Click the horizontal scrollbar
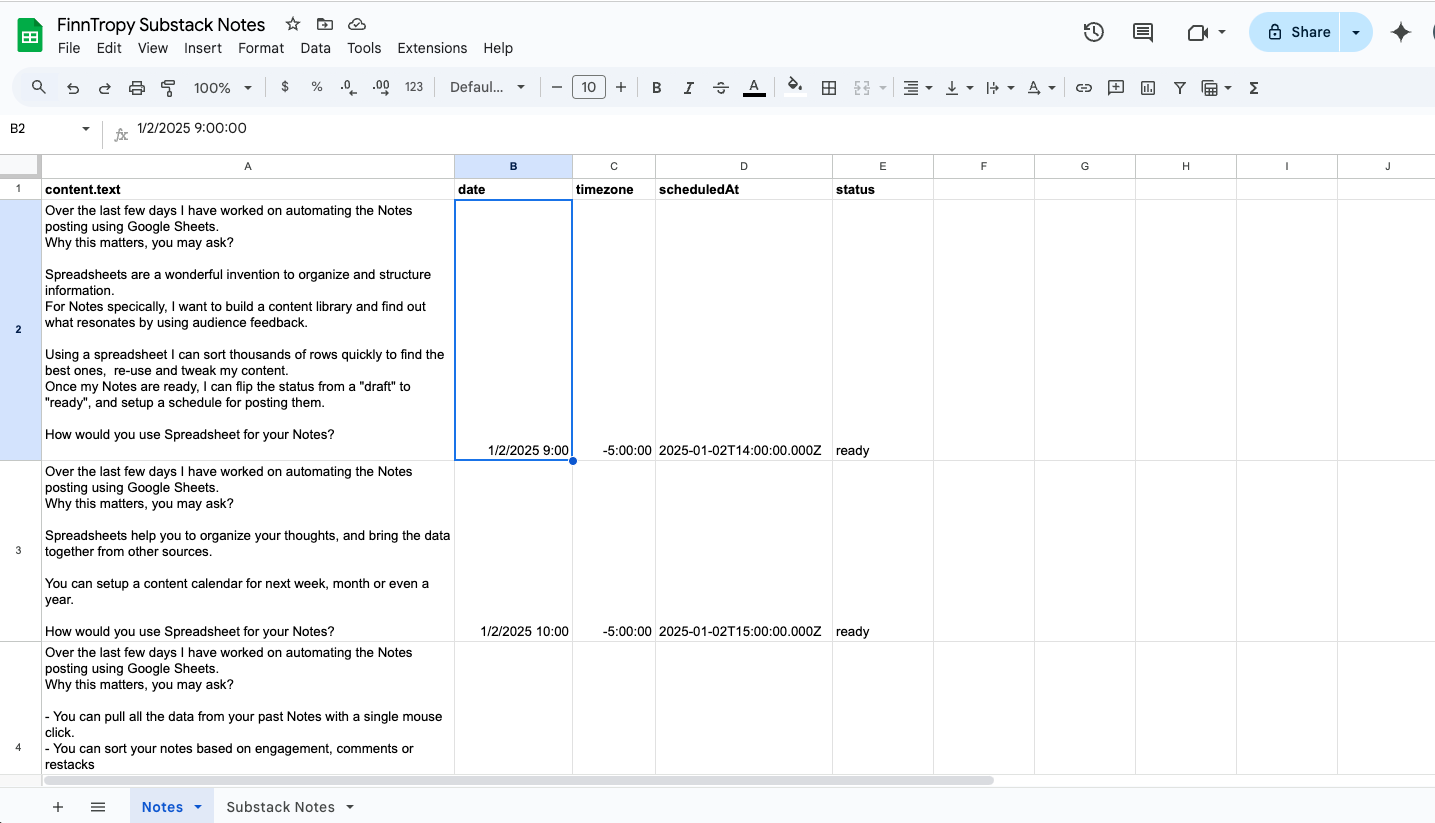 click(518, 780)
